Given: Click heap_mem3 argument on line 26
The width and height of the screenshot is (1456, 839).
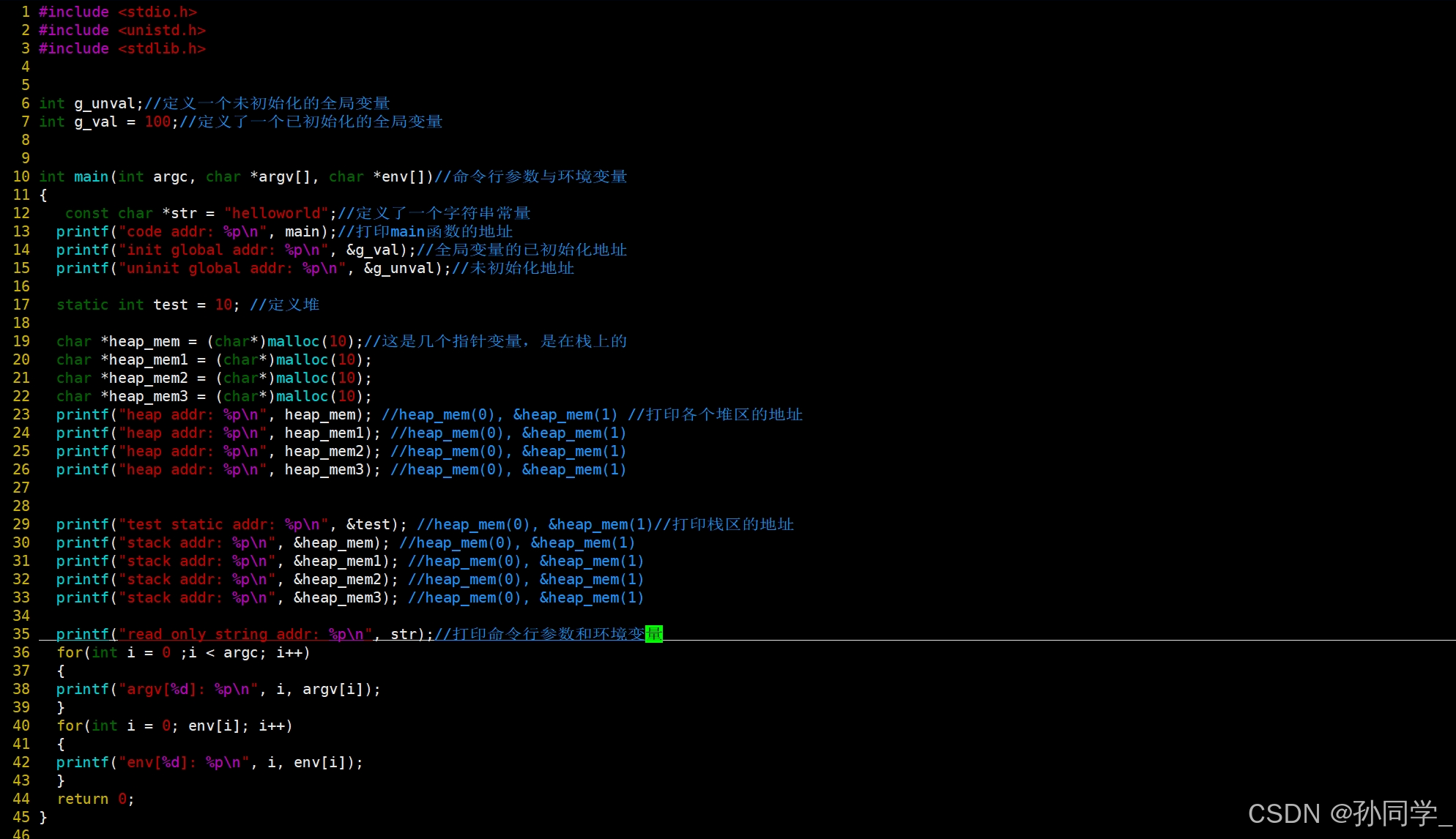Looking at the screenshot, I should 324,469.
